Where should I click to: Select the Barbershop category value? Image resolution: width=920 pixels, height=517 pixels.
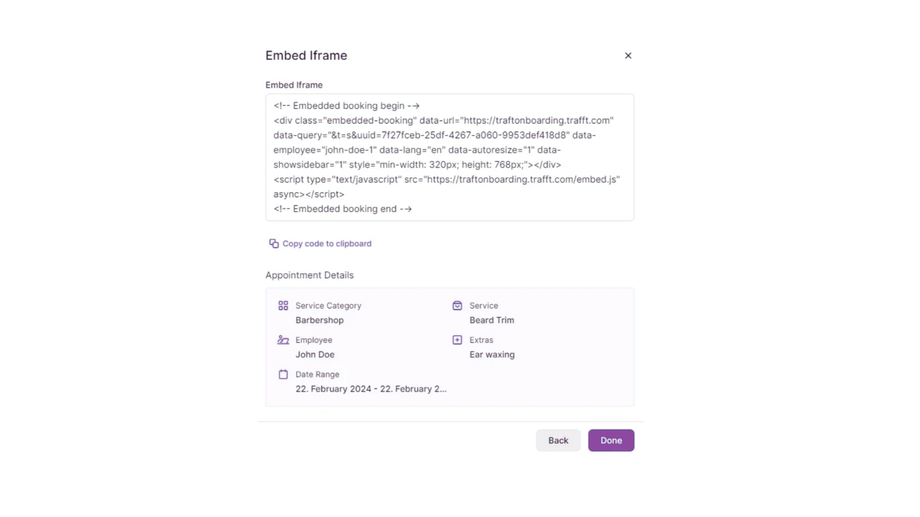pyautogui.click(x=319, y=320)
